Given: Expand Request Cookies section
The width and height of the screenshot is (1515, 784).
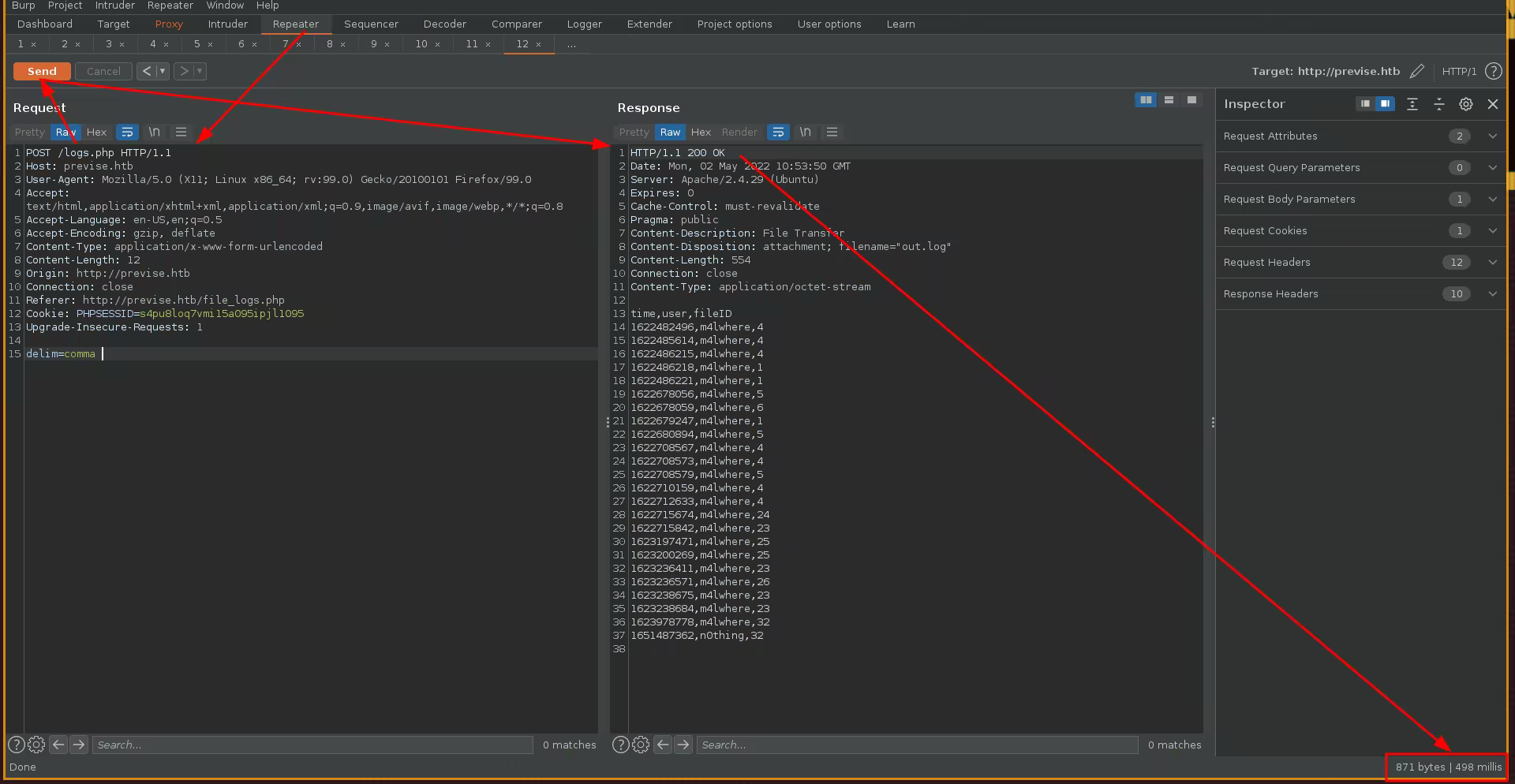Looking at the screenshot, I should [1492, 231].
